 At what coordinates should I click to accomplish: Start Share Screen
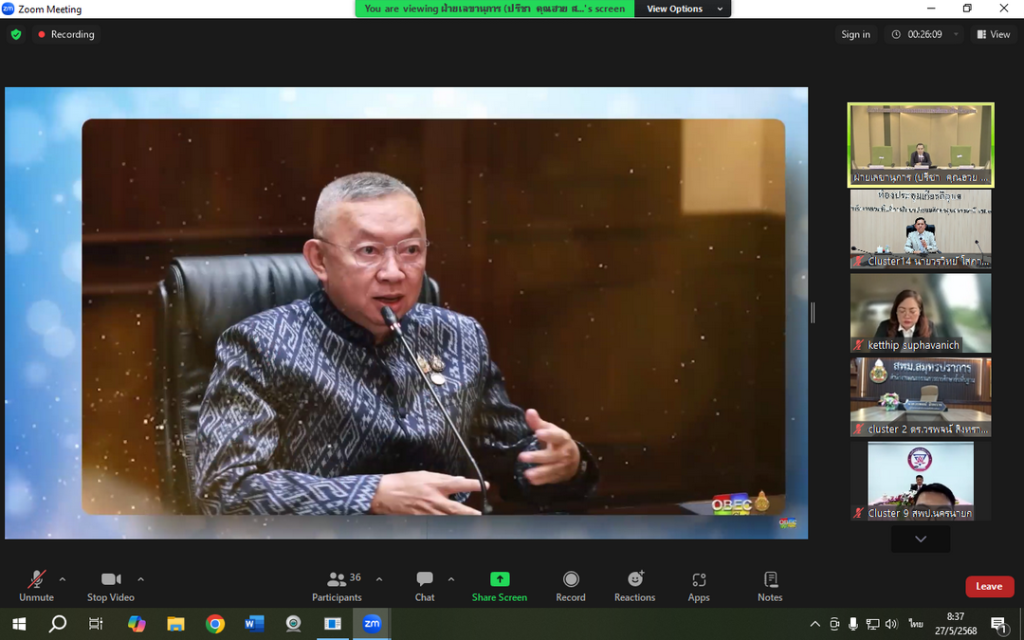point(500,585)
